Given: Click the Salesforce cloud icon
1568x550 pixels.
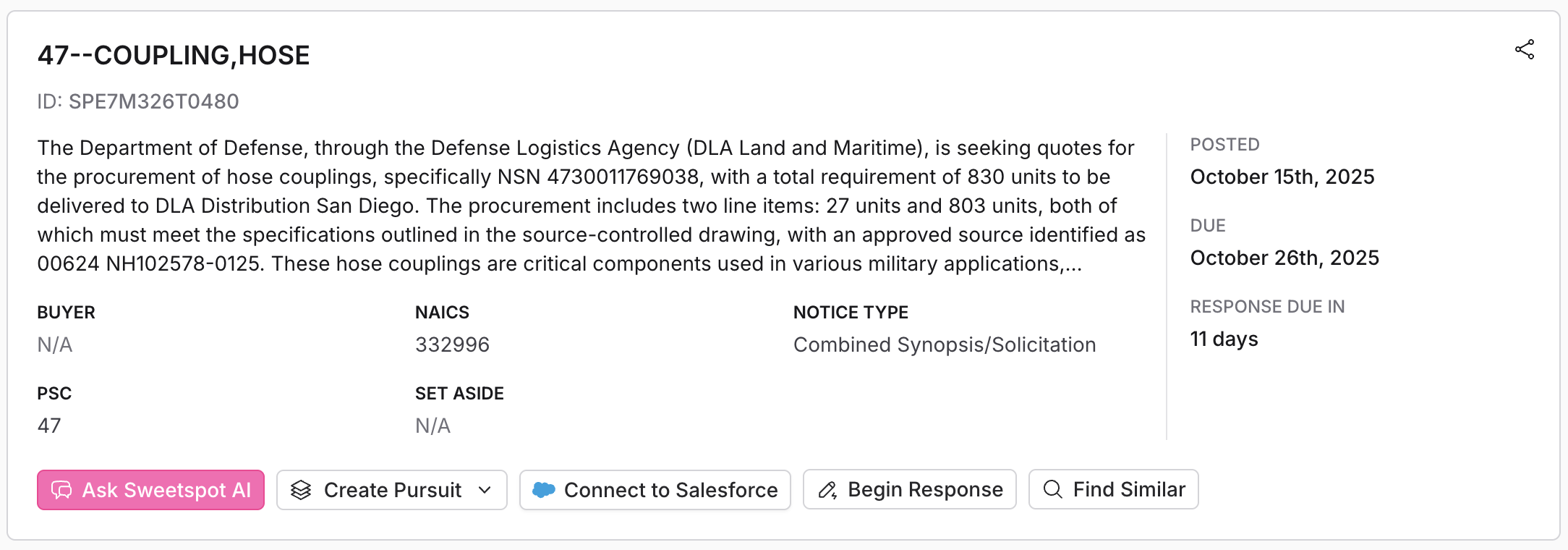Looking at the screenshot, I should pyautogui.click(x=543, y=491).
